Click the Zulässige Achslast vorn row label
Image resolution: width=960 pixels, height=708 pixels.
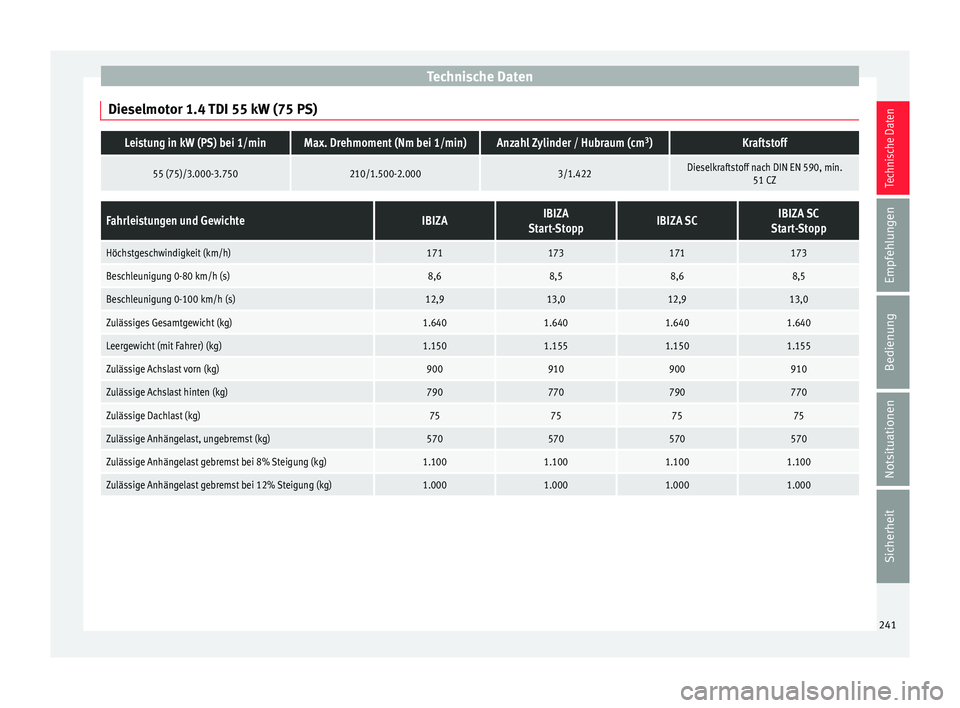tap(163, 369)
